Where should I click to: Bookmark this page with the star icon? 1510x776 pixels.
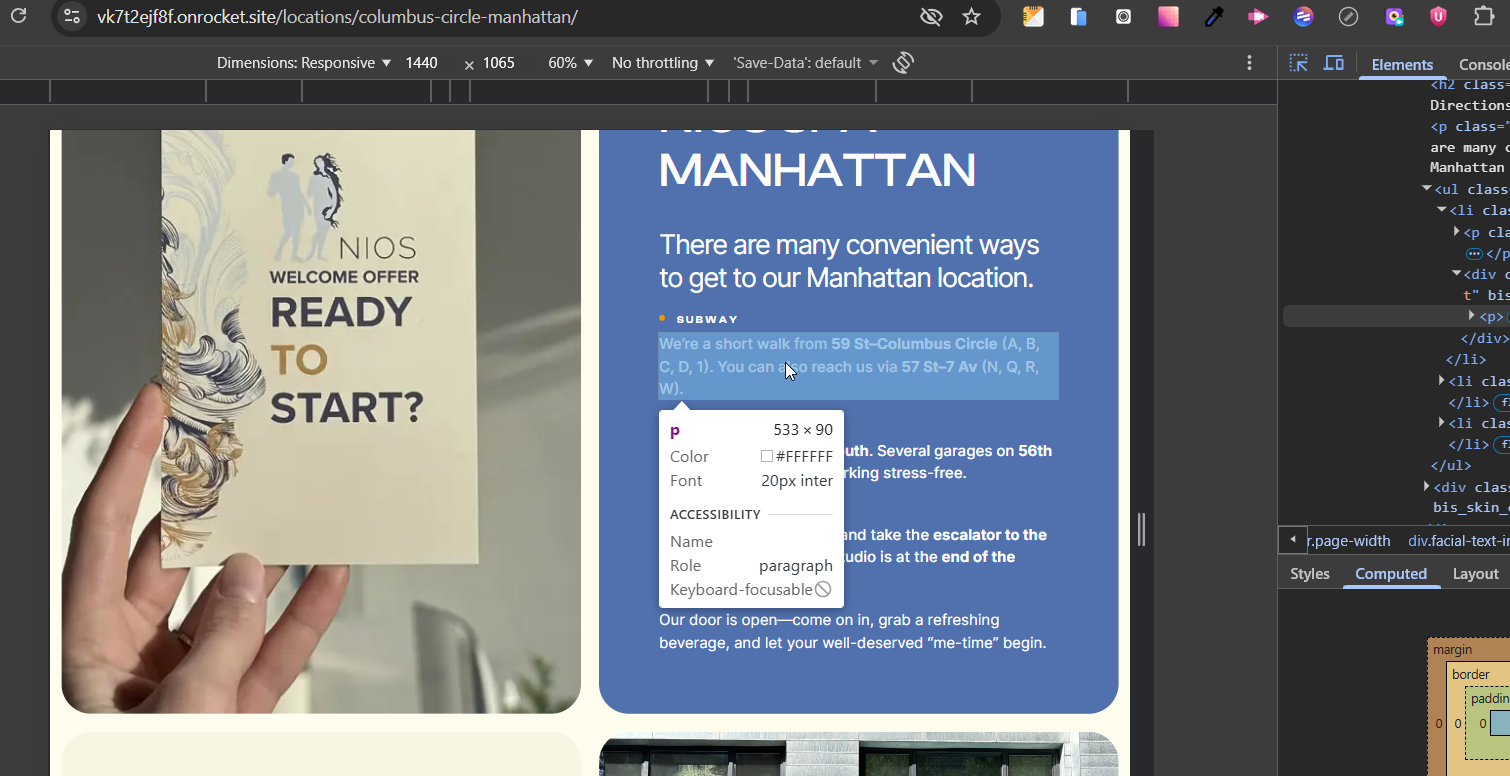pyautogui.click(x=971, y=17)
